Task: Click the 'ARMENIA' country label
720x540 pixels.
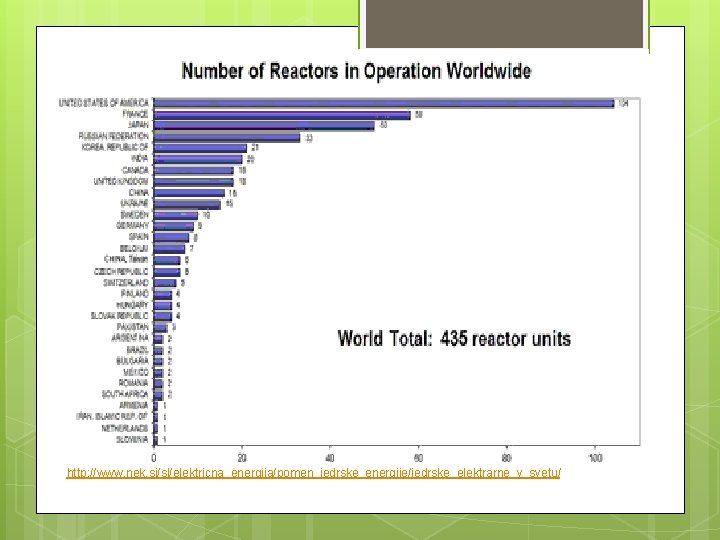Action: (x=134, y=405)
